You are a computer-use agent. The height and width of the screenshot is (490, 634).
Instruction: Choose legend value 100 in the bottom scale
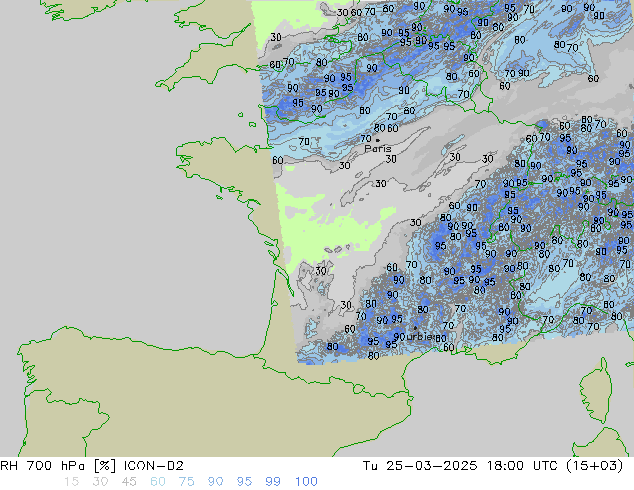[306, 482]
